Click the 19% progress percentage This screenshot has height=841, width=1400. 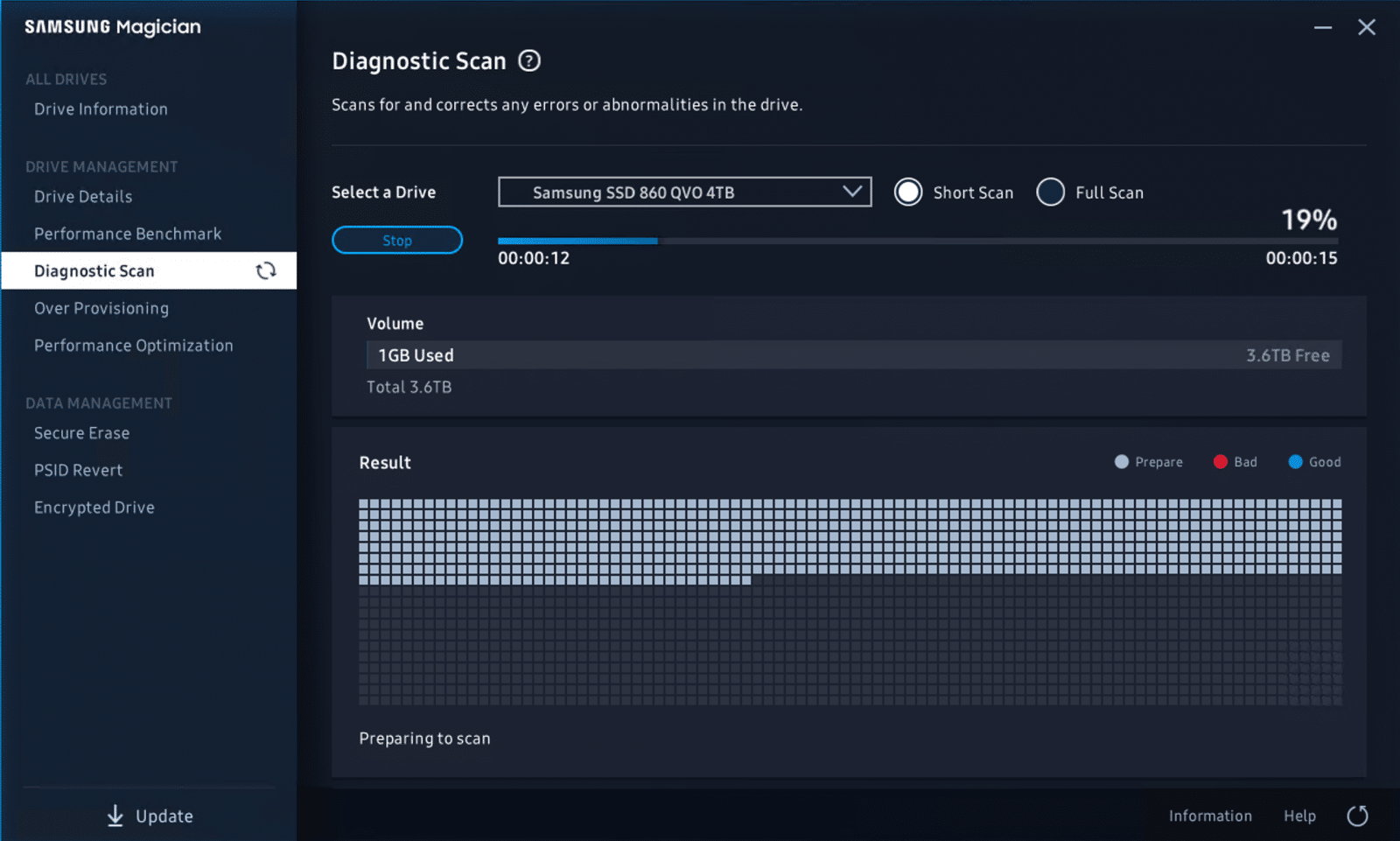pos(1309,220)
